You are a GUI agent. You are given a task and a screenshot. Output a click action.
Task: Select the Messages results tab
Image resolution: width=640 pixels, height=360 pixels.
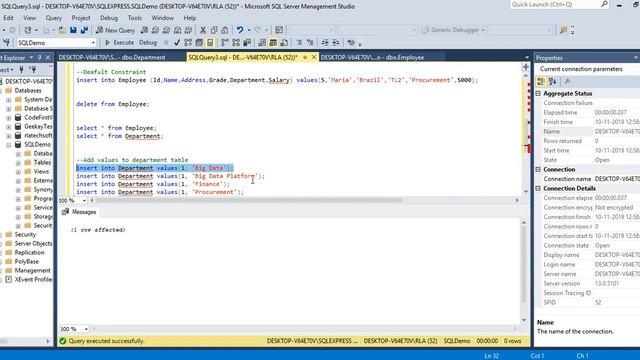[x=79, y=212]
